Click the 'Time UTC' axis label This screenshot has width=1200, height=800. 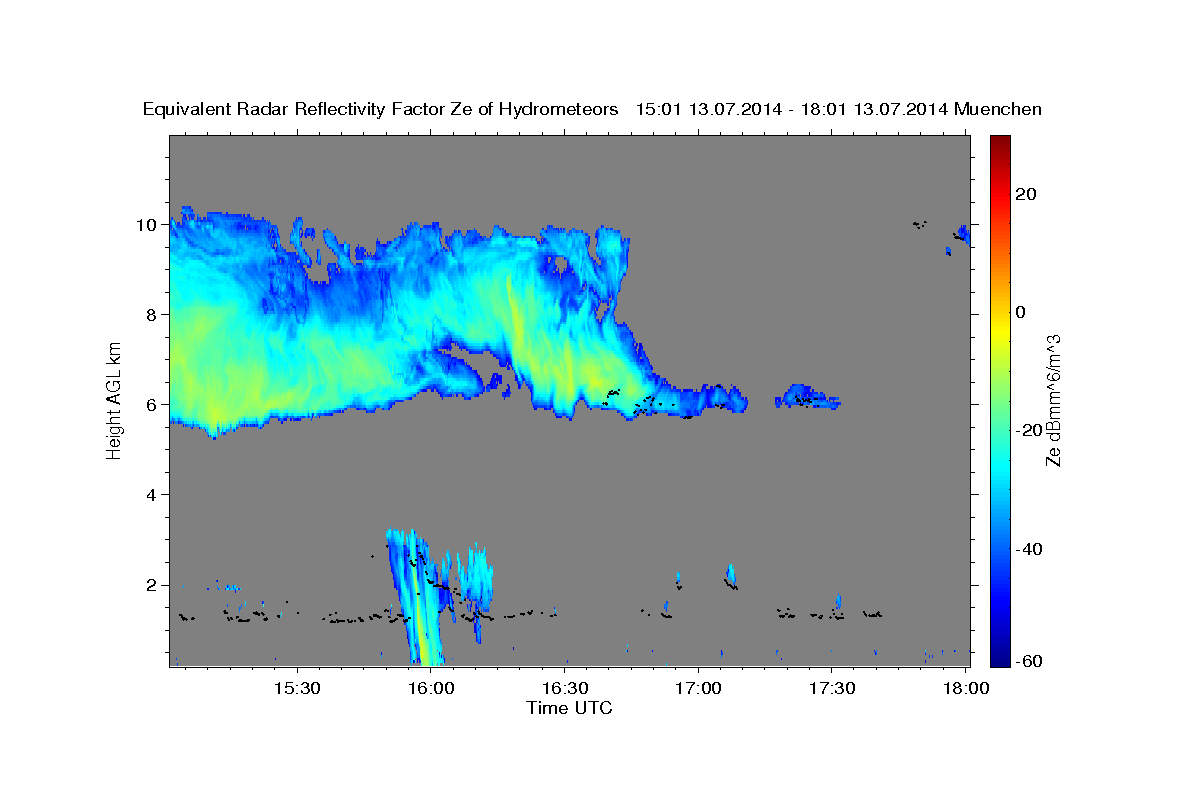pos(569,708)
